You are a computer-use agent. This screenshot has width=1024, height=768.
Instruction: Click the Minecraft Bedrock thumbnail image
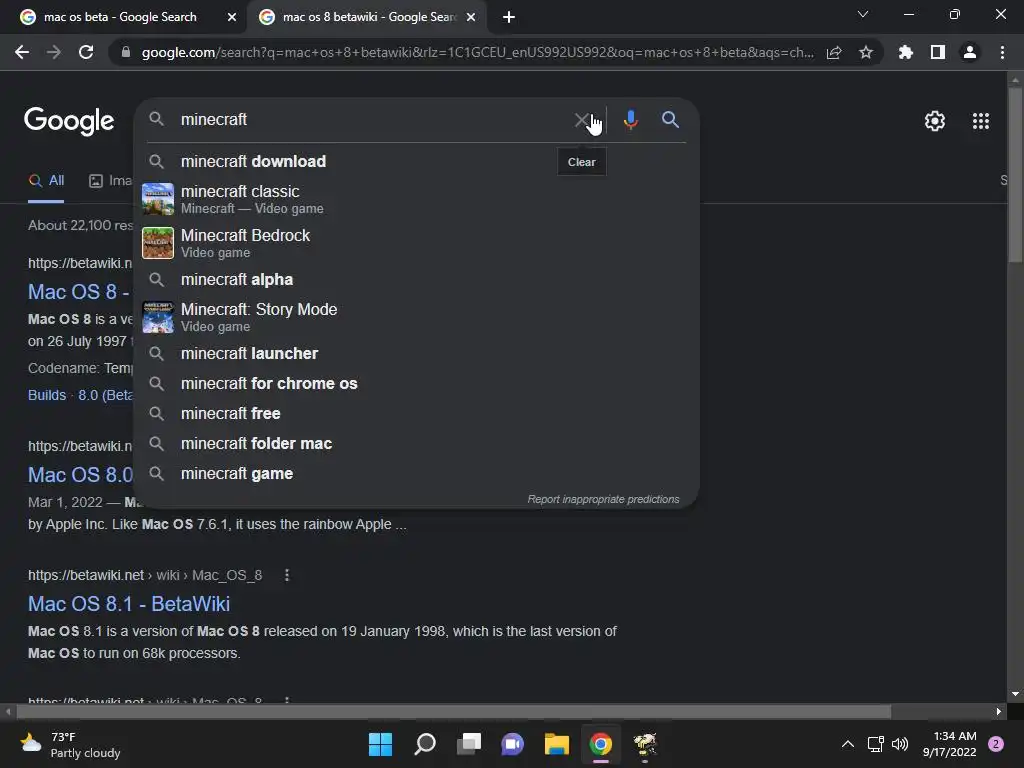(158, 243)
